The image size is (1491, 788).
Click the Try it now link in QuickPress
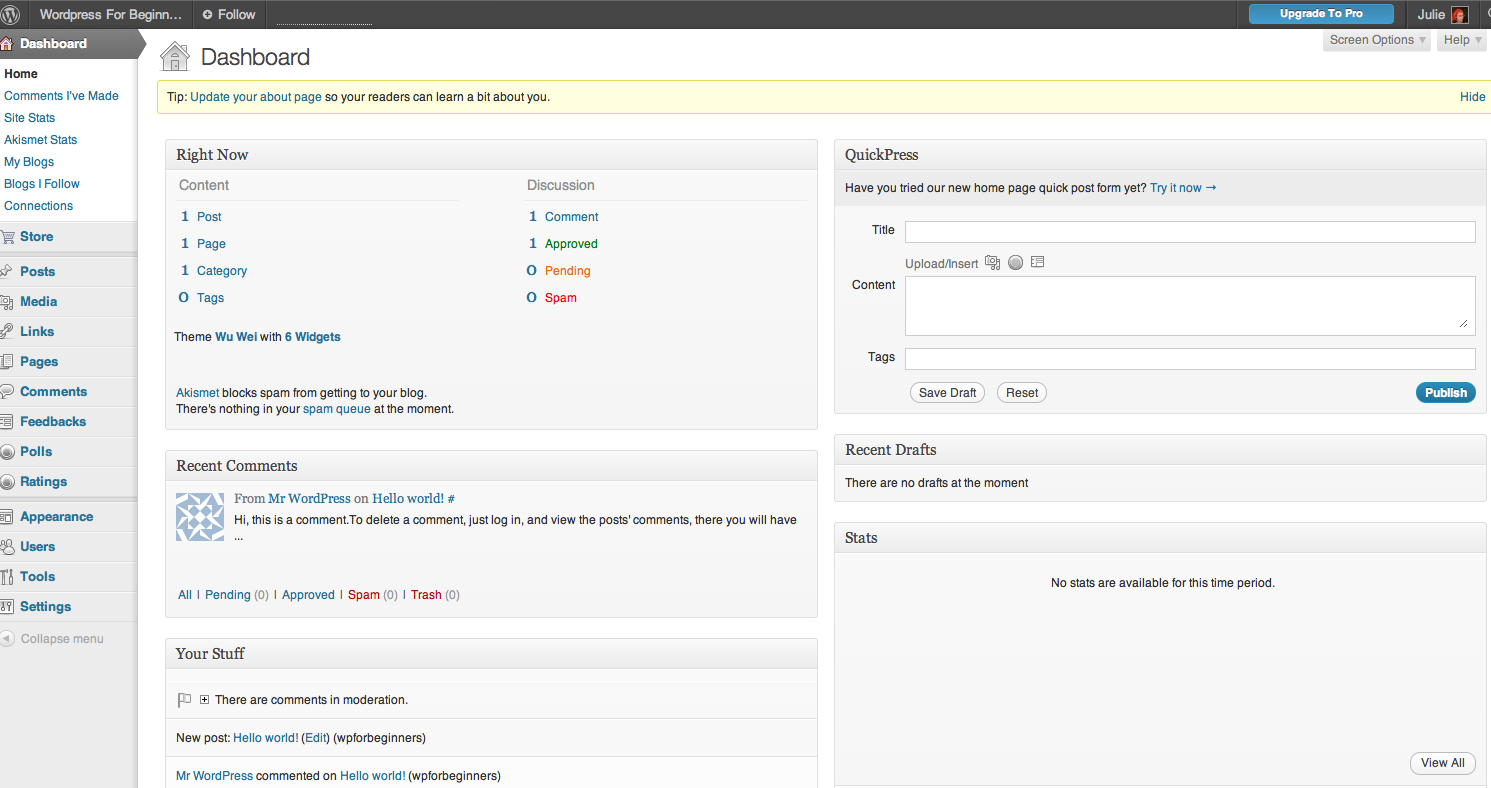[1183, 188]
